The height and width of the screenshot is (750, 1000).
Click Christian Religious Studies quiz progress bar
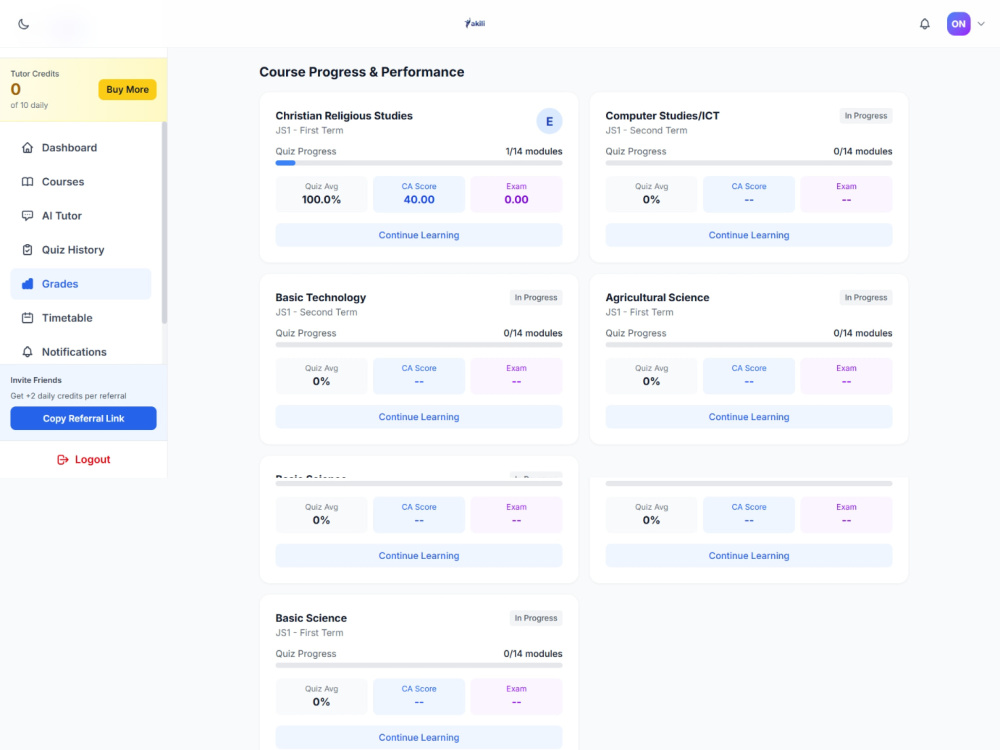[418, 163]
